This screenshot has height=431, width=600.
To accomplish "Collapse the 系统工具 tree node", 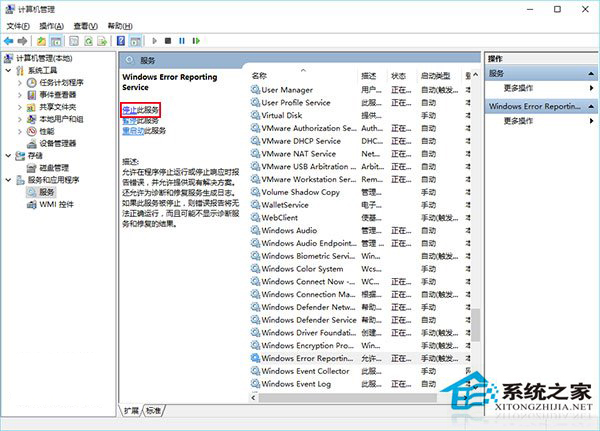I will pos(8,70).
